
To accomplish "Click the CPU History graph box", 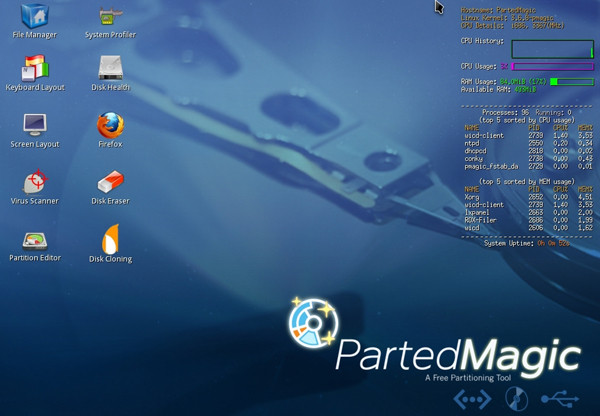I will click(552, 49).
